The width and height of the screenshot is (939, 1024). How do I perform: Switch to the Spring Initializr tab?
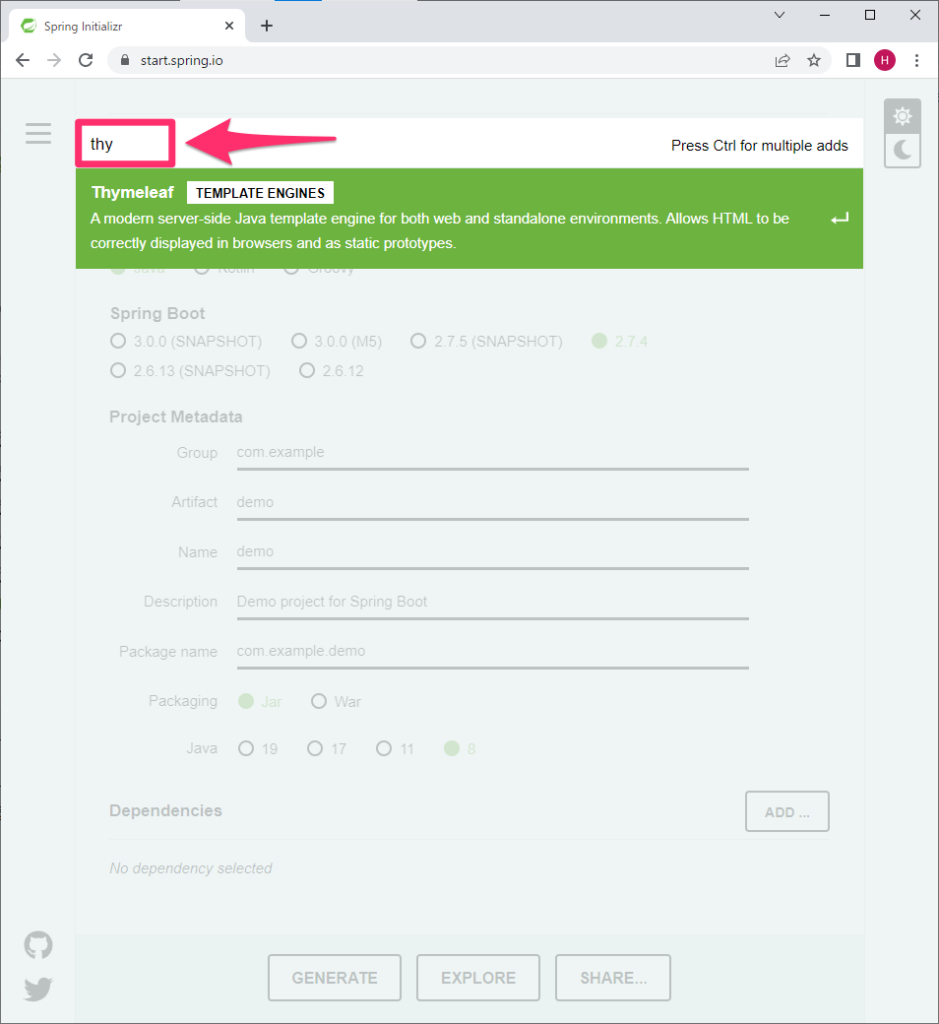pos(127,26)
